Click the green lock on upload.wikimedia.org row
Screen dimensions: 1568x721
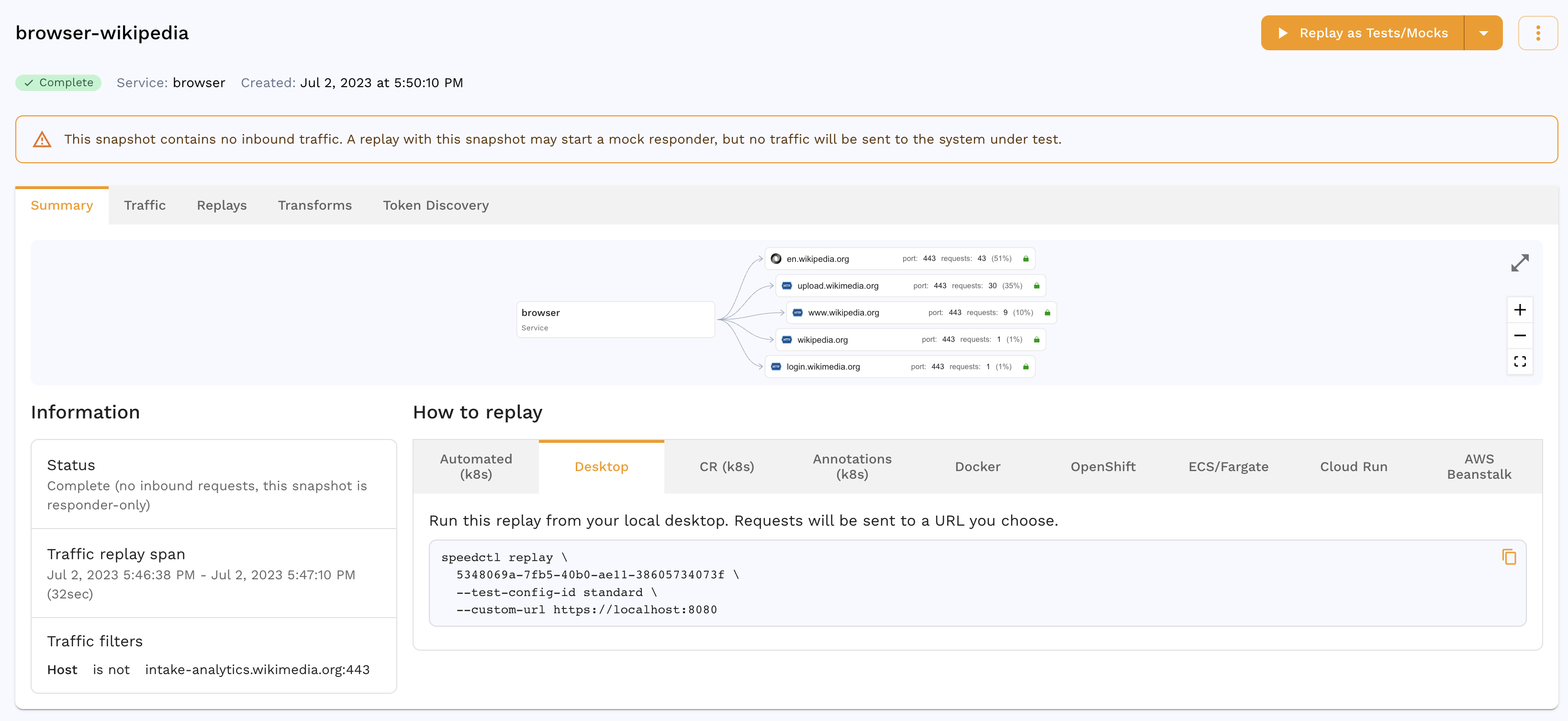tap(1037, 286)
